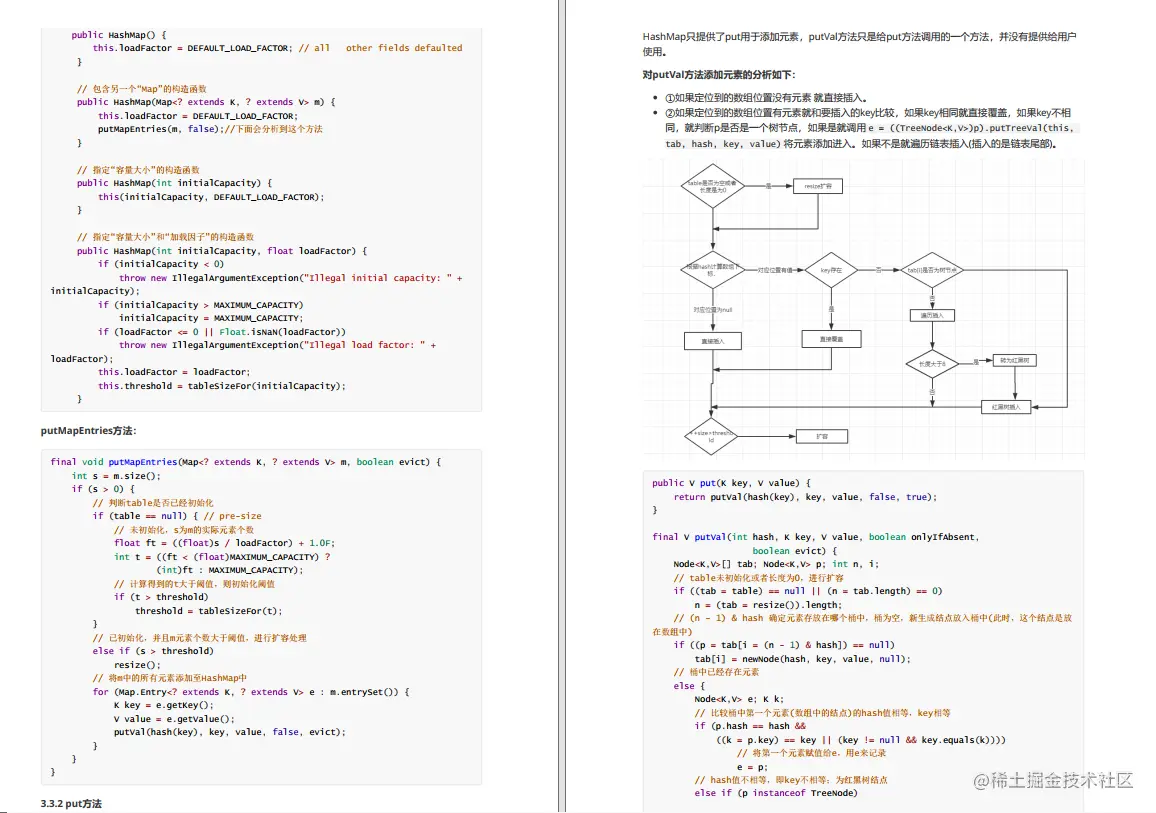
Task: Click the bold line "对putVal方法添加元素的分析如下:"
Action: (719, 74)
